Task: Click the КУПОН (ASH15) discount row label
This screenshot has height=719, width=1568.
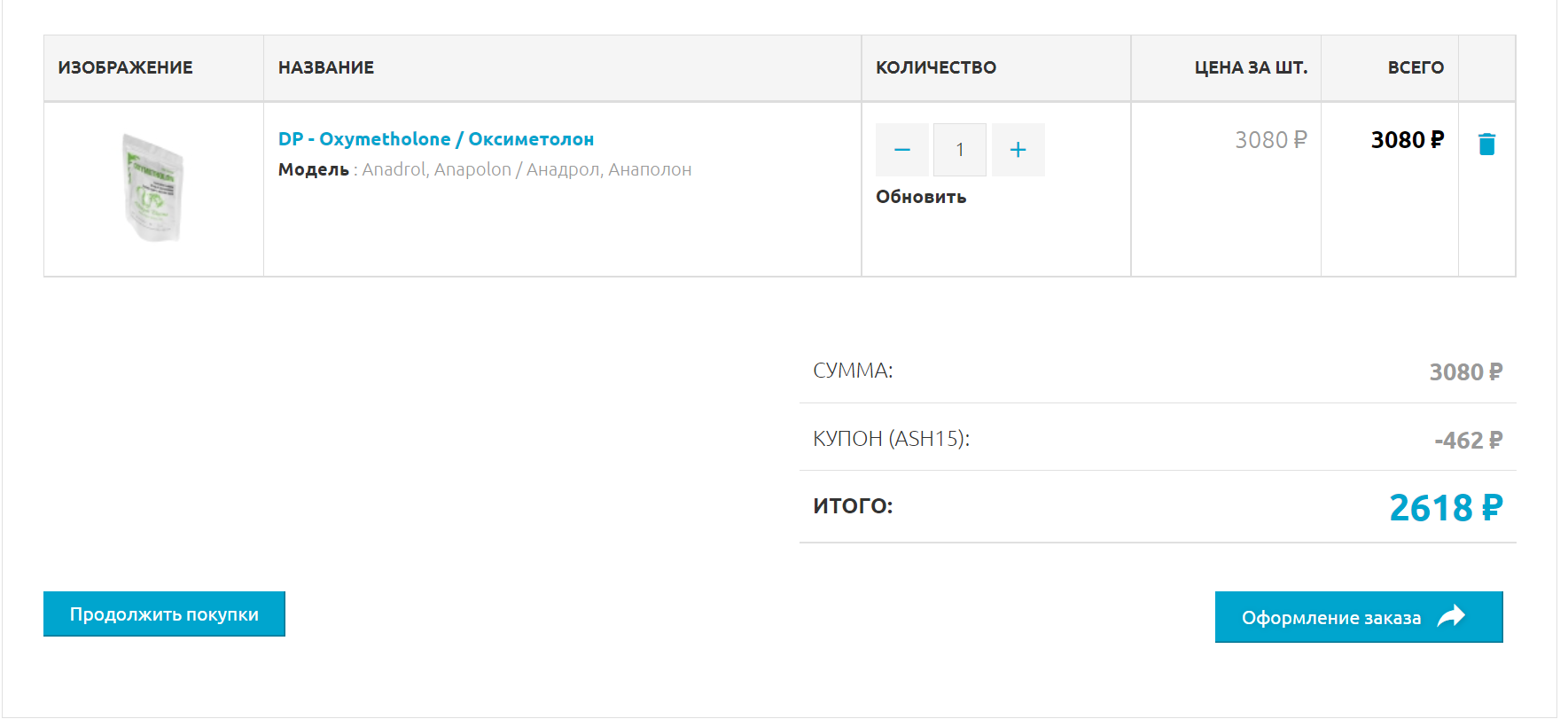Action: click(892, 439)
